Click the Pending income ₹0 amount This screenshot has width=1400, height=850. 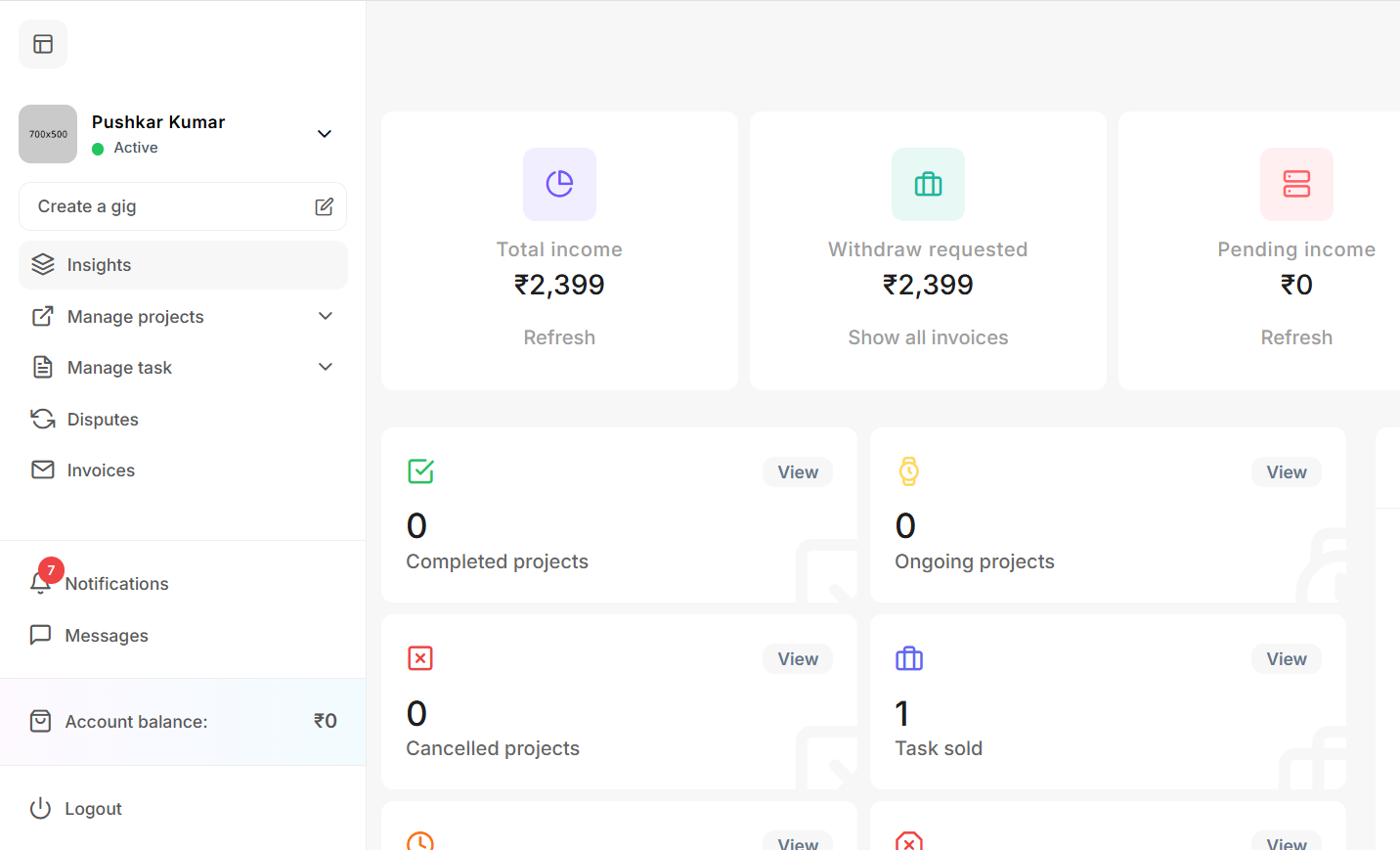coord(1296,285)
